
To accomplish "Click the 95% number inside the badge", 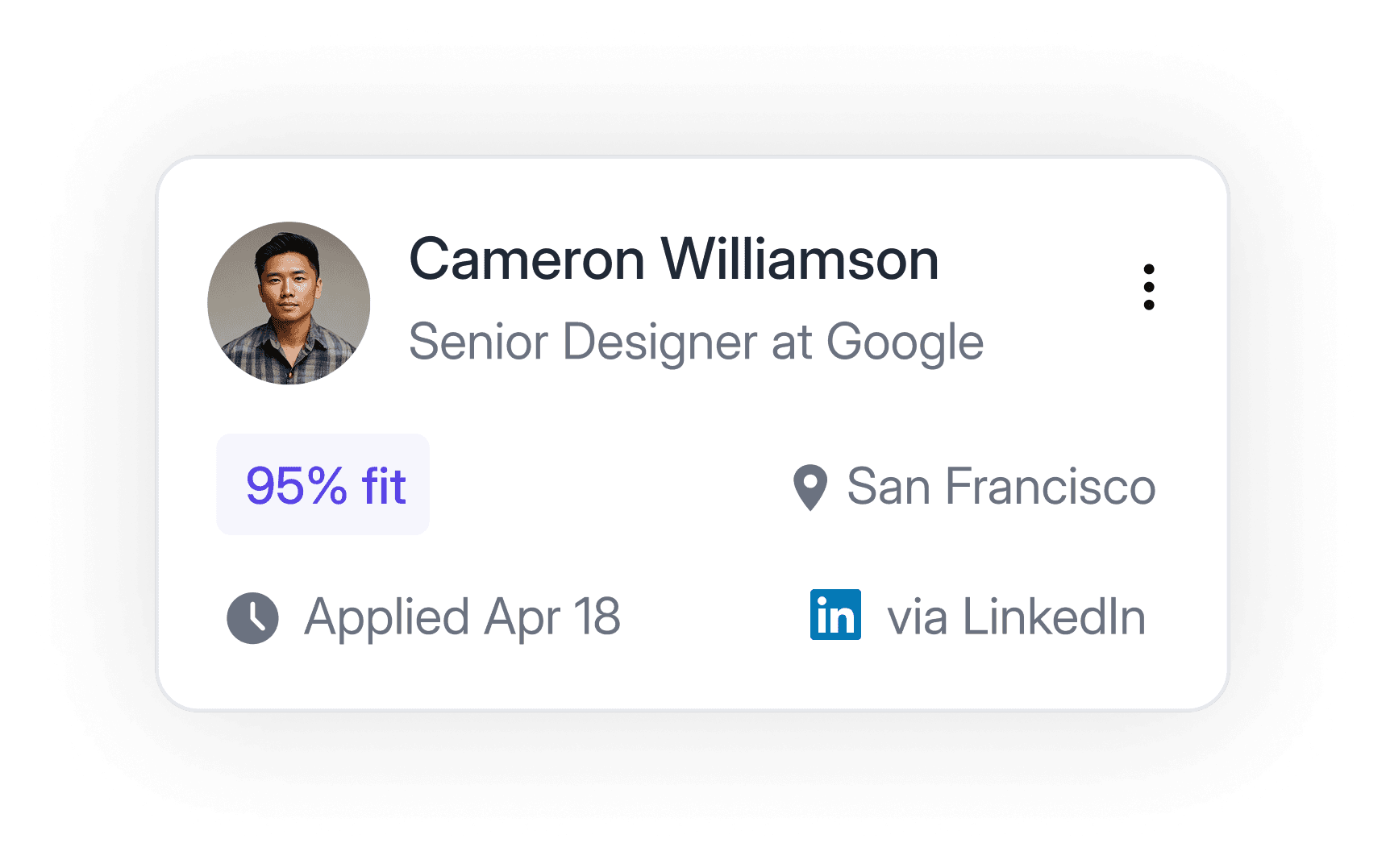I will [x=296, y=486].
